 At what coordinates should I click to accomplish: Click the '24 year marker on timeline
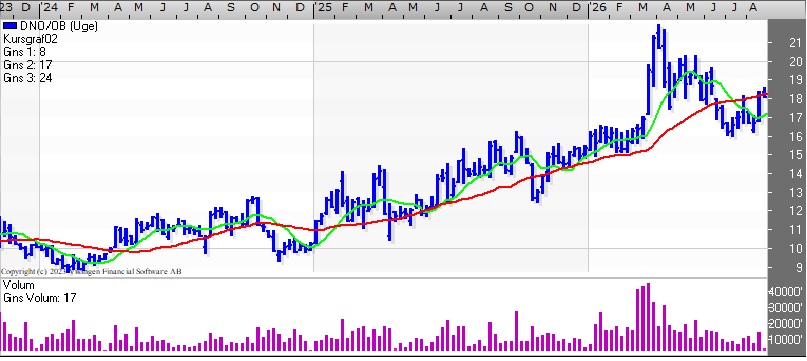(x=51, y=8)
